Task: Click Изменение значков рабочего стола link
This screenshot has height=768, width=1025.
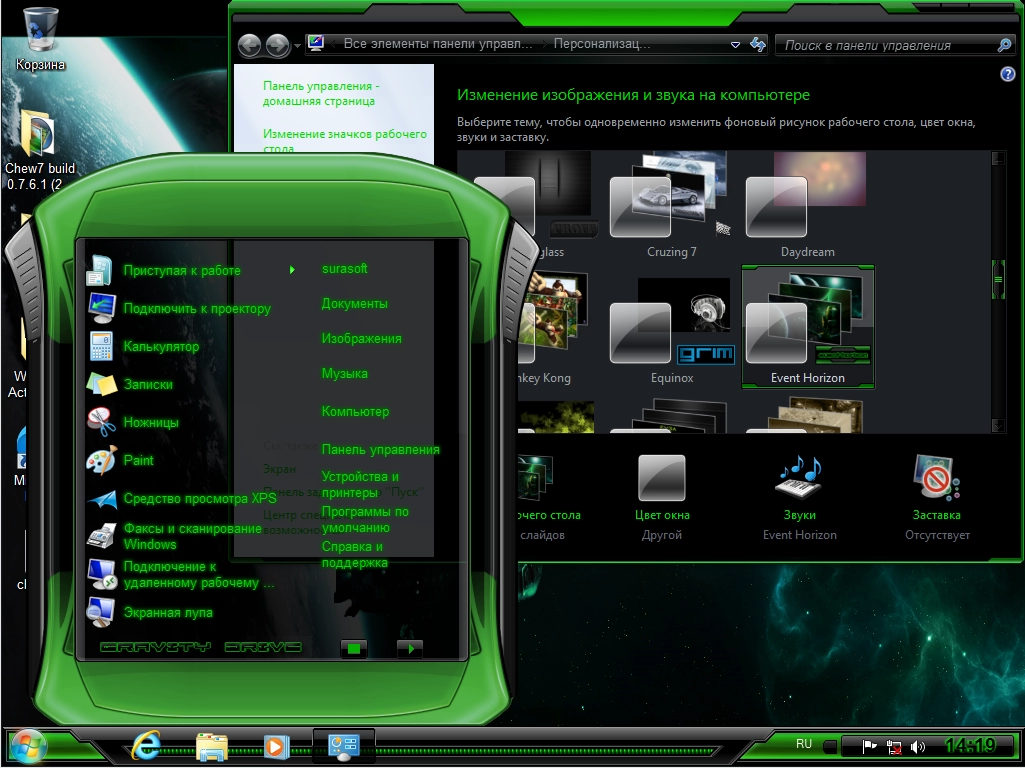Action: (x=344, y=140)
